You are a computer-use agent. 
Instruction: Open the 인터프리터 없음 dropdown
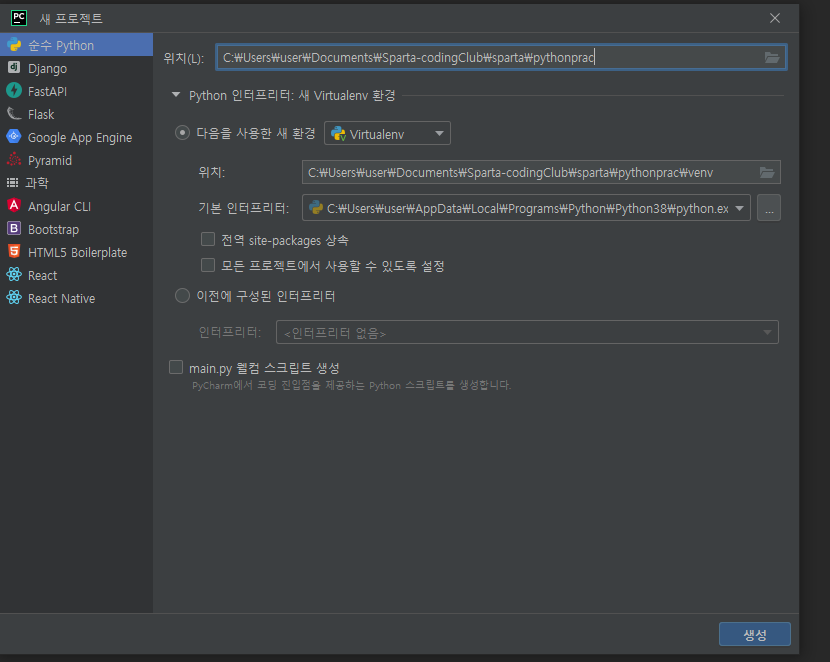pyautogui.click(x=527, y=332)
